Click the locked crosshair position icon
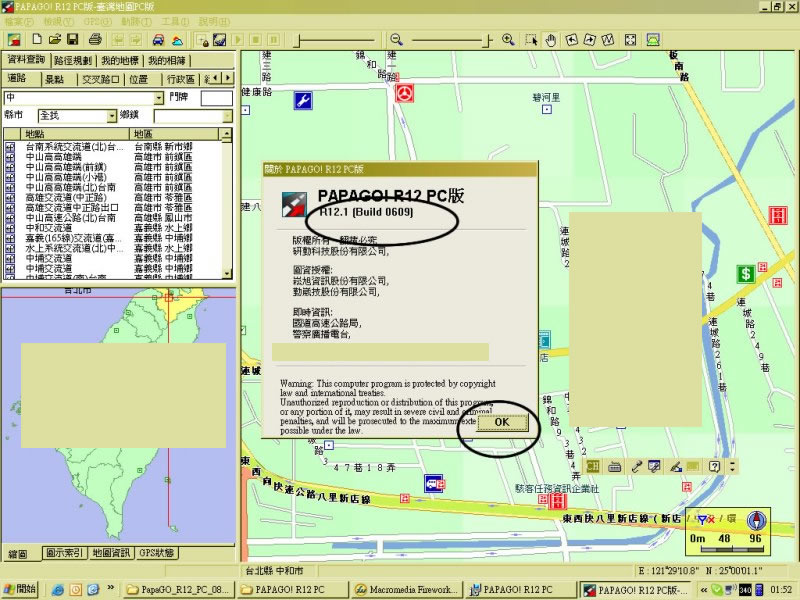The width and height of the screenshot is (800, 600). pos(203,40)
